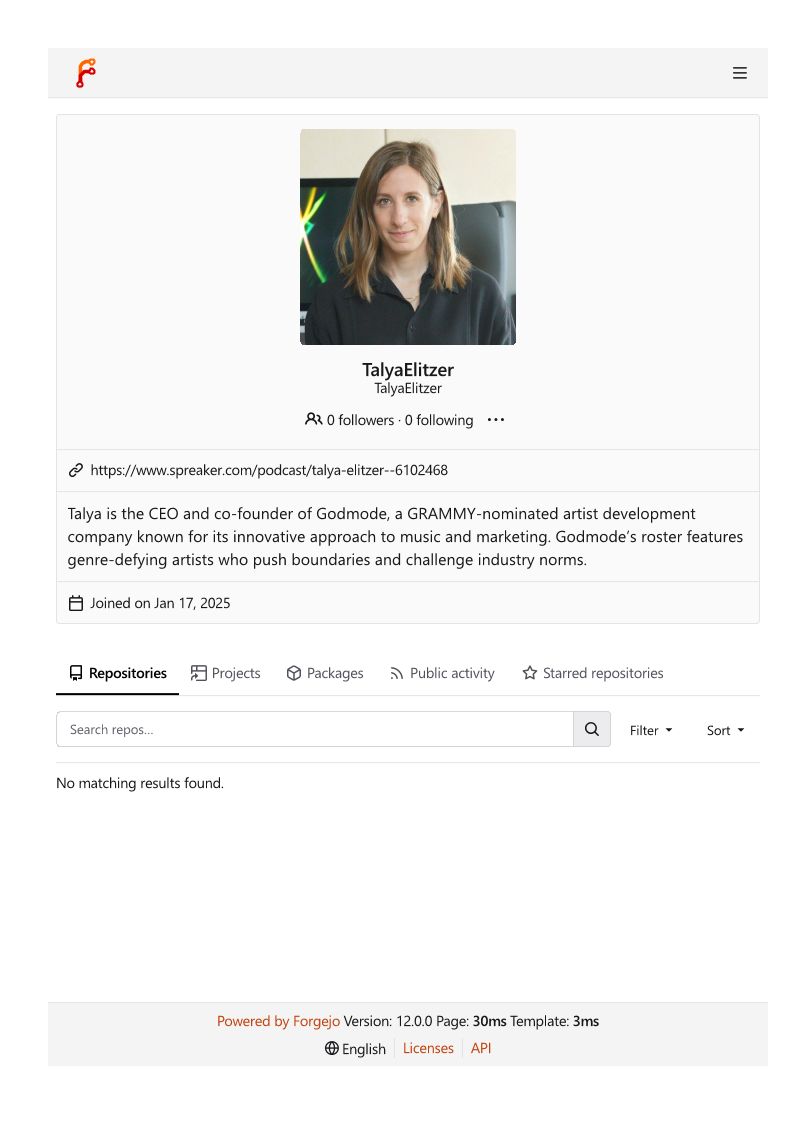Open the three-dots profile actions menu

[x=496, y=420]
